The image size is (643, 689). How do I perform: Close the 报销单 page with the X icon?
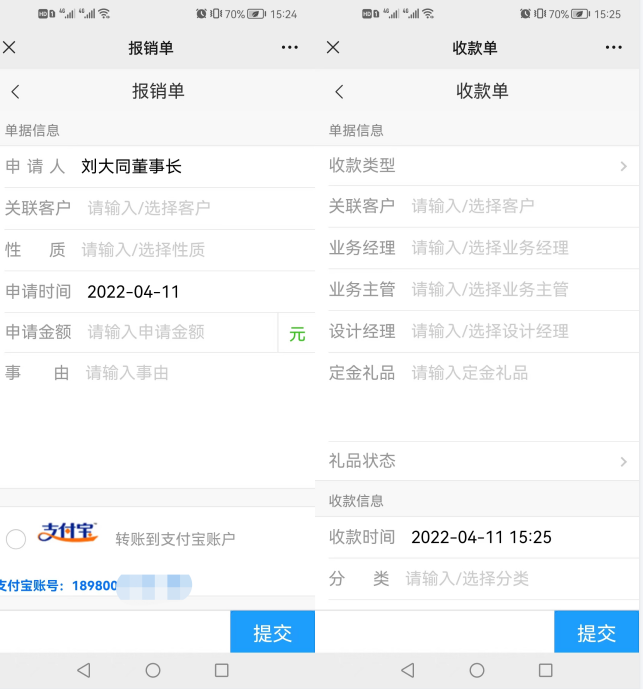tap(9, 47)
